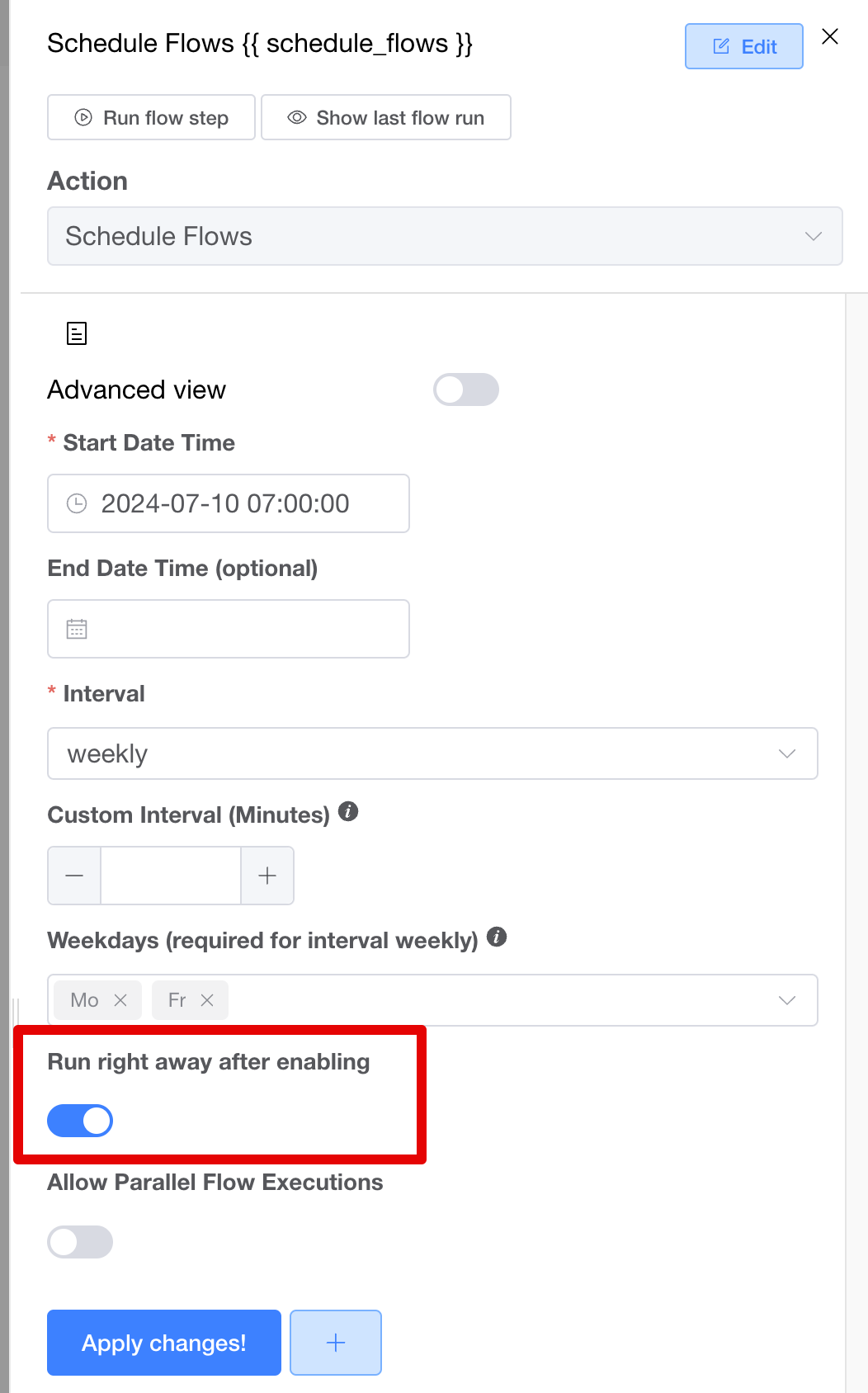
Task: Click Show last flow run
Action: (x=386, y=117)
